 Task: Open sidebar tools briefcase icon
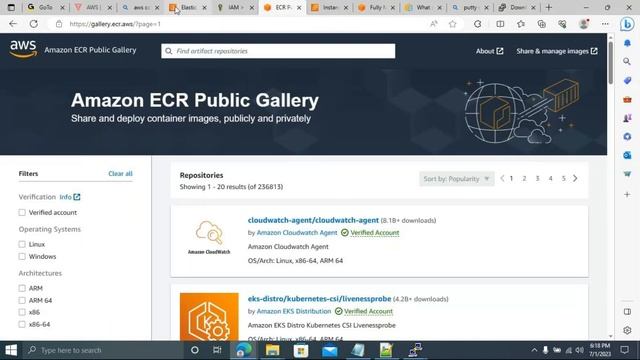(627, 99)
